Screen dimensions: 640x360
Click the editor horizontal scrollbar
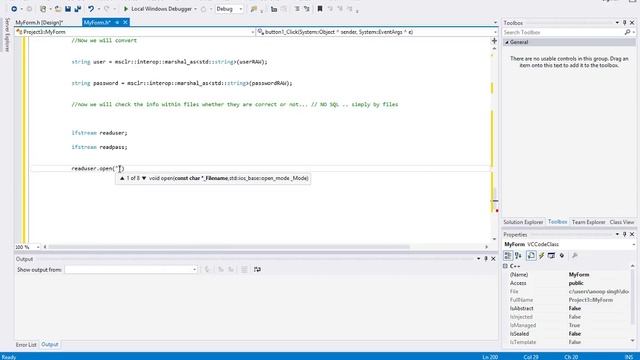[x=229, y=247]
